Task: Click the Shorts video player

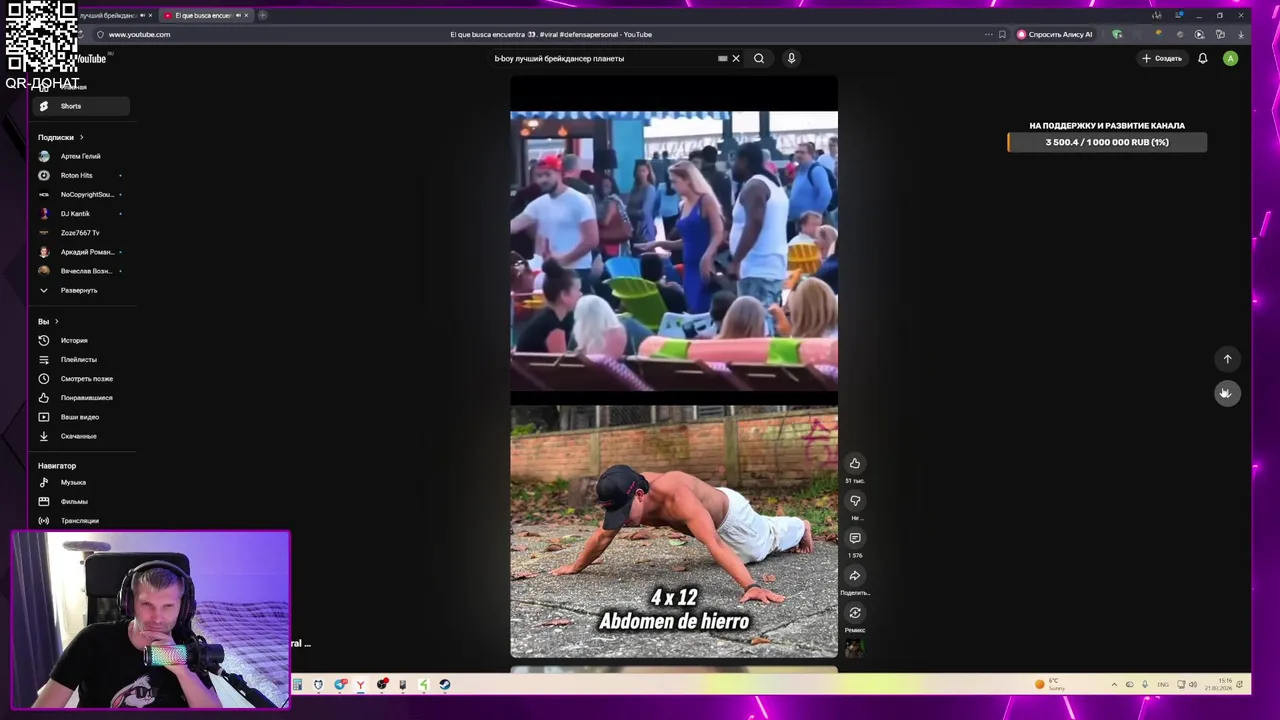Action: [x=674, y=367]
